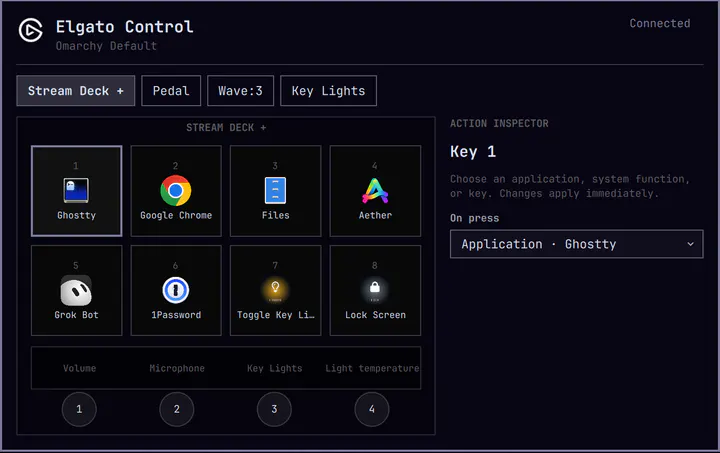Image resolution: width=720 pixels, height=453 pixels.
Task: Select the Lock Screen padlock icon
Action: [375, 289]
